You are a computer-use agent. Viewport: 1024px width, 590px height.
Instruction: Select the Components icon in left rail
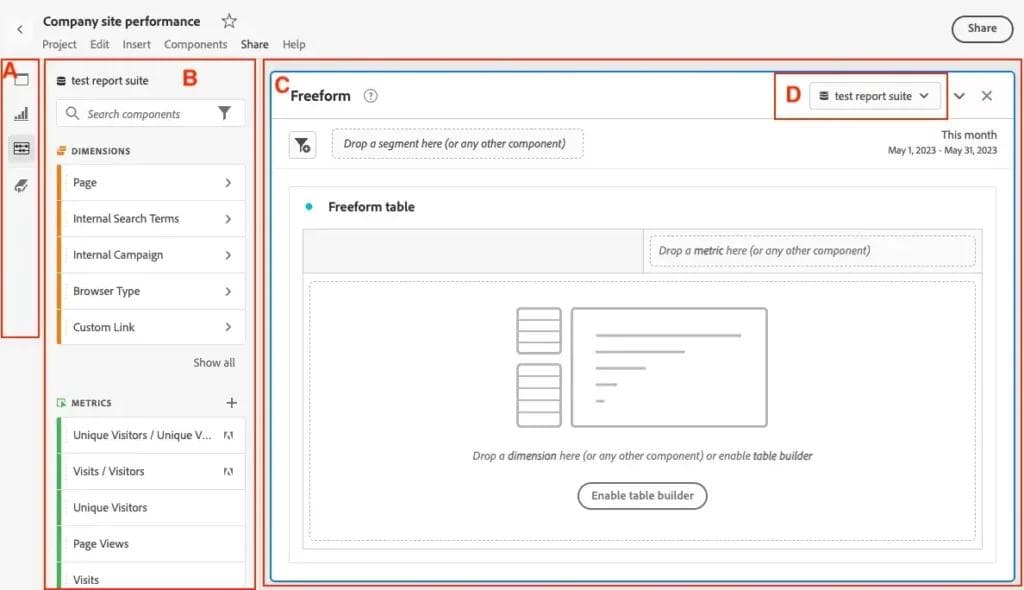click(22, 148)
